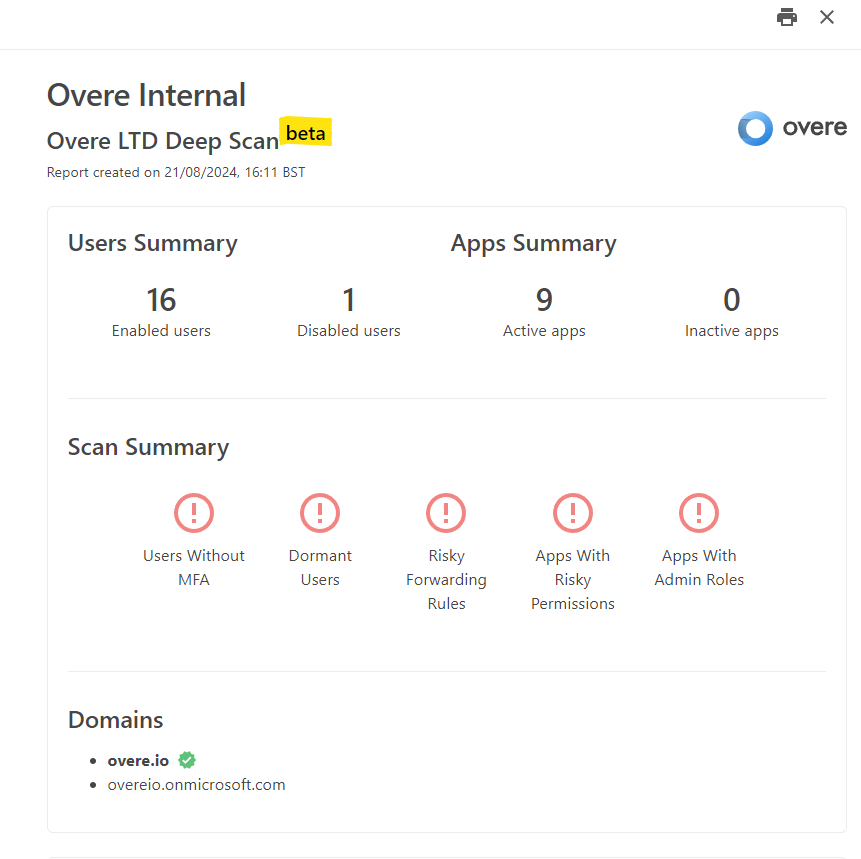Screen dimensions: 861x859
Task: Select the Apps With Admin Roles label
Action: 699,567
